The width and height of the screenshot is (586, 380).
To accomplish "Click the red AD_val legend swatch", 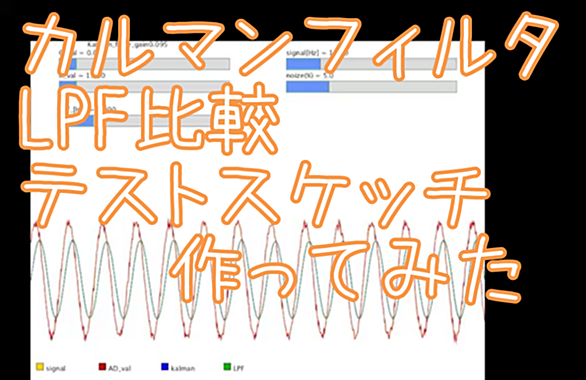I will click(102, 367).
